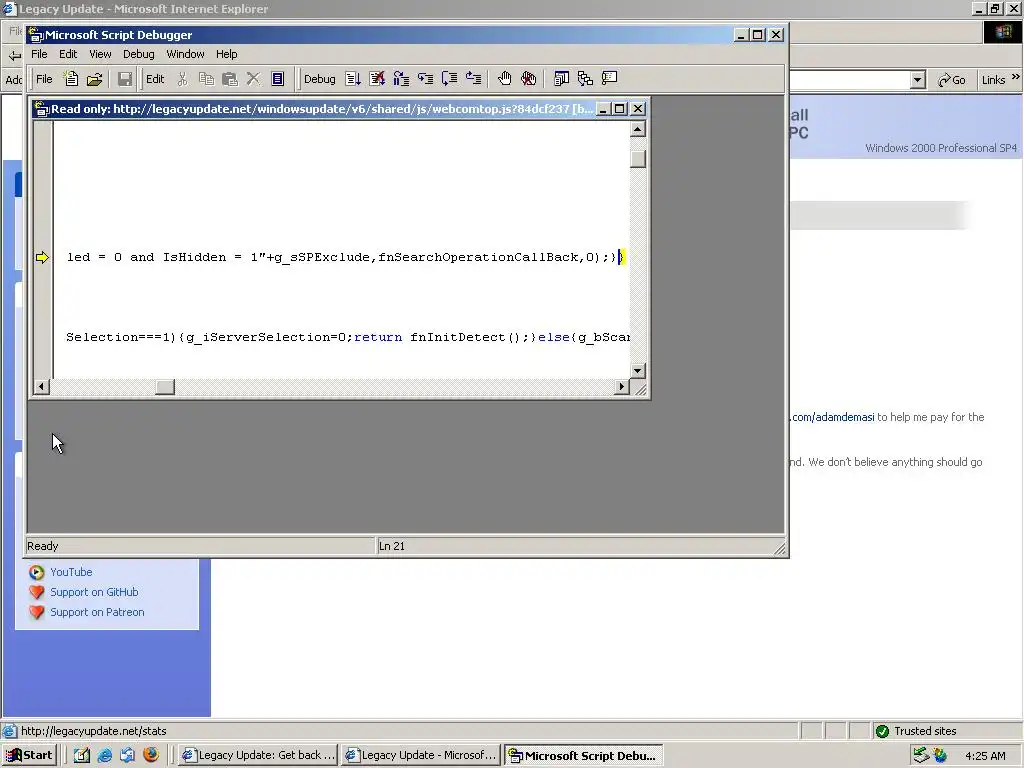Create a new file from Script Debugger toolbar

(x=71, y=79)
